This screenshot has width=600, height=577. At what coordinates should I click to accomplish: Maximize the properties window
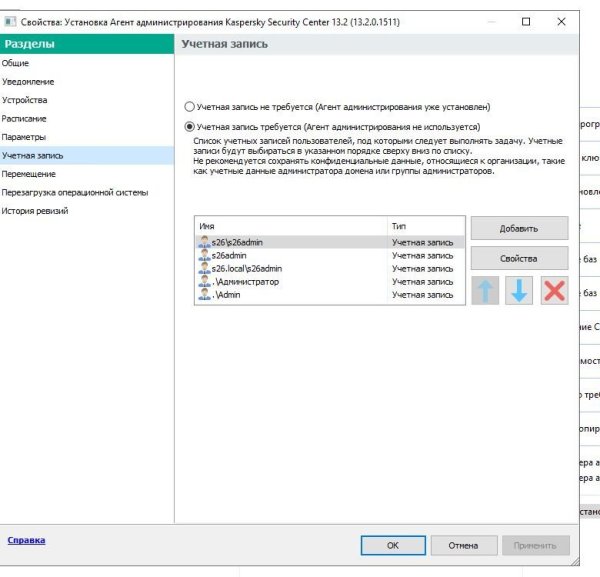tap(526, 22)
